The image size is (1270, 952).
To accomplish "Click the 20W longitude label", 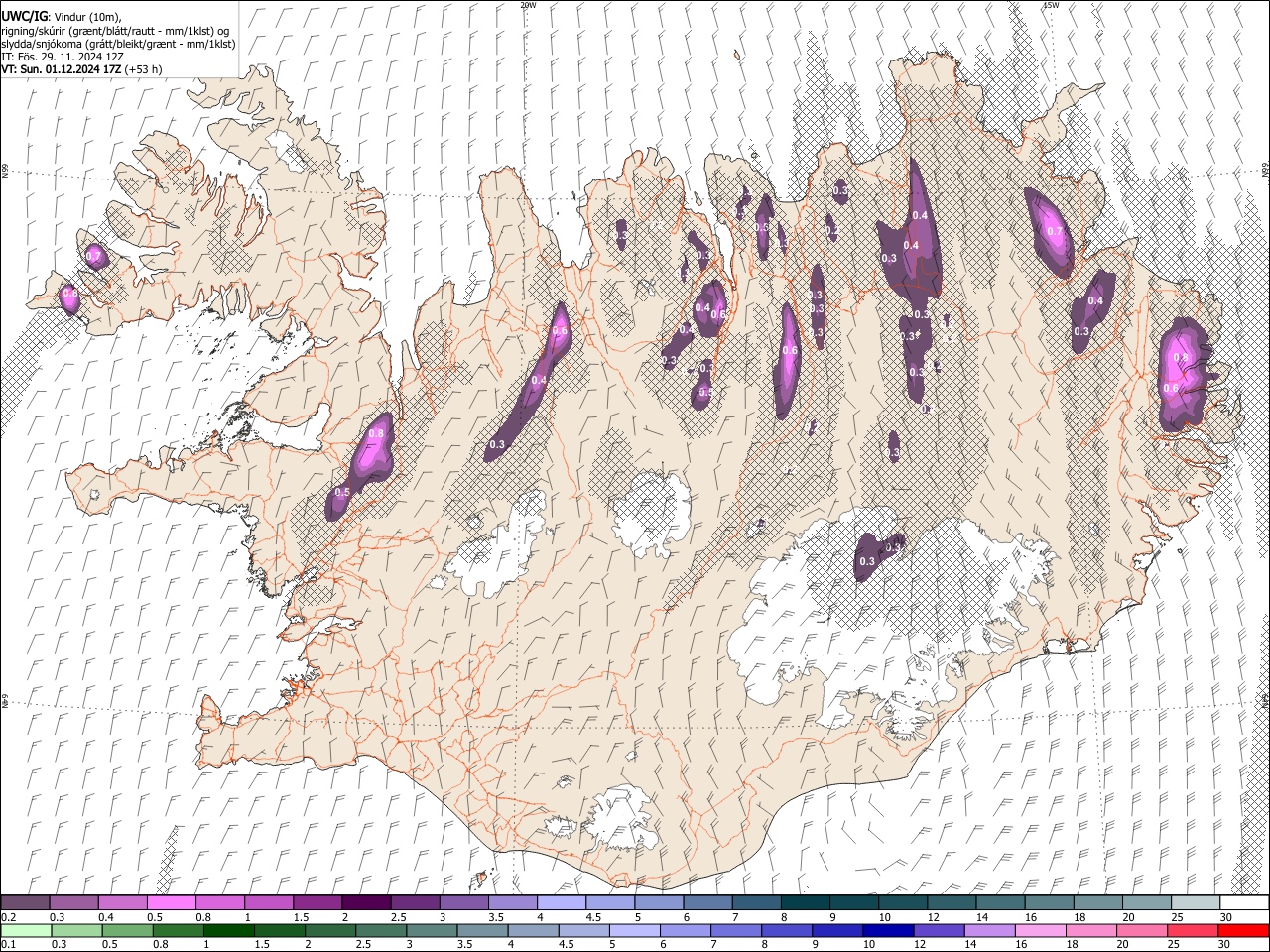I will (x=528, y=5).
